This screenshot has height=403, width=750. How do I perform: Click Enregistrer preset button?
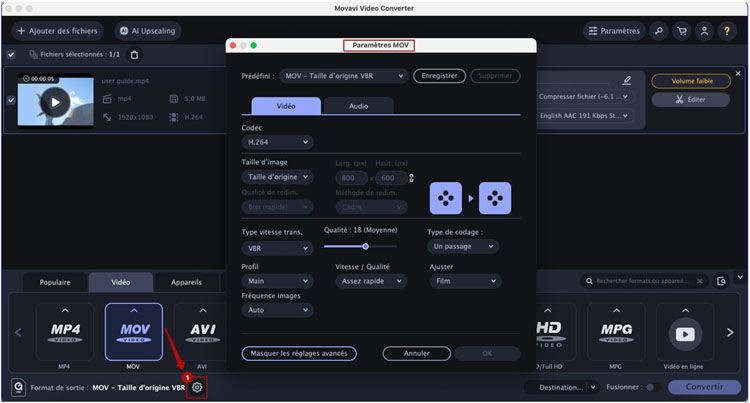click(439, 76)
